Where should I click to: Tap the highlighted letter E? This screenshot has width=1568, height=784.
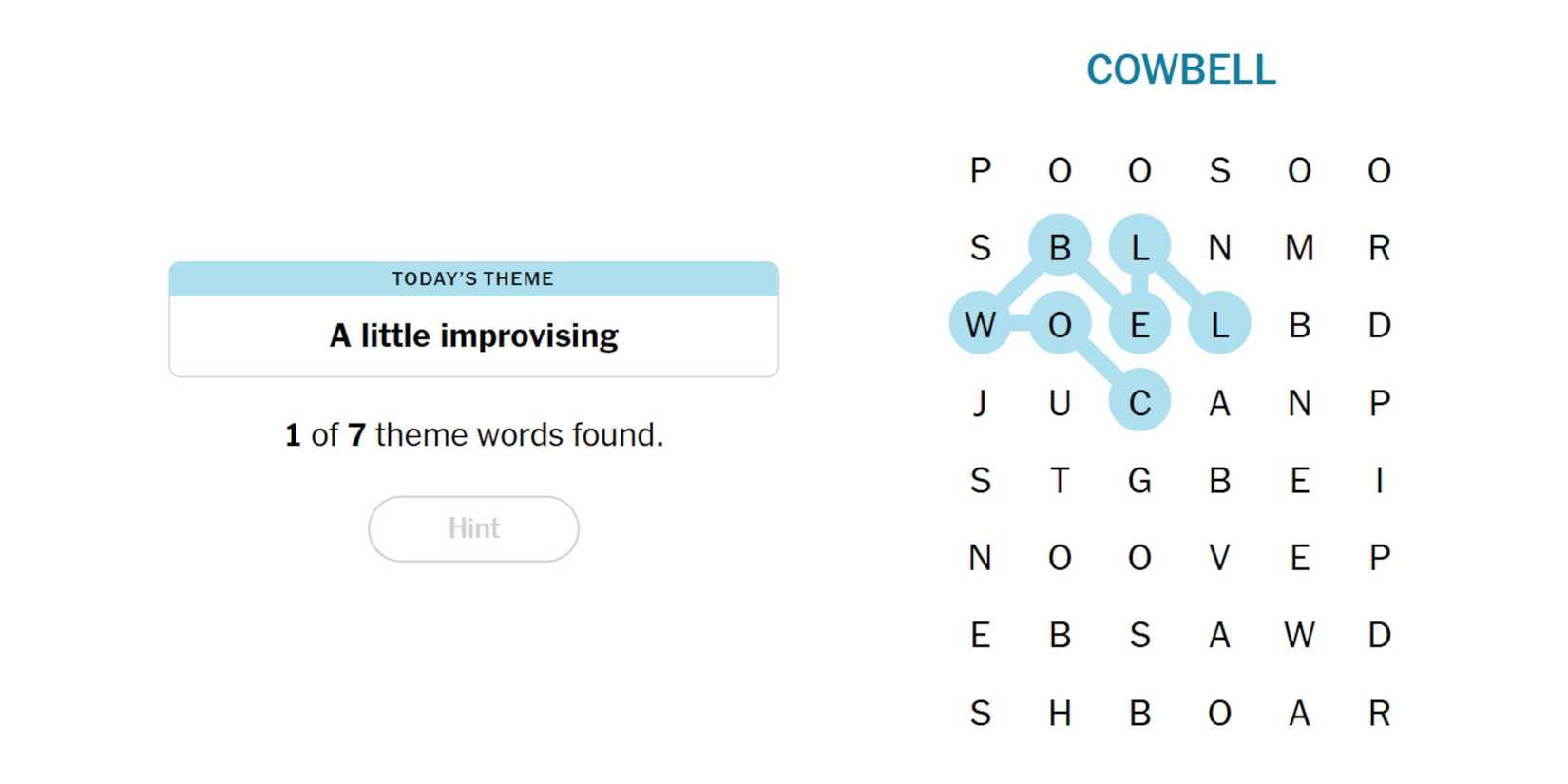[x=1139, y=325]
